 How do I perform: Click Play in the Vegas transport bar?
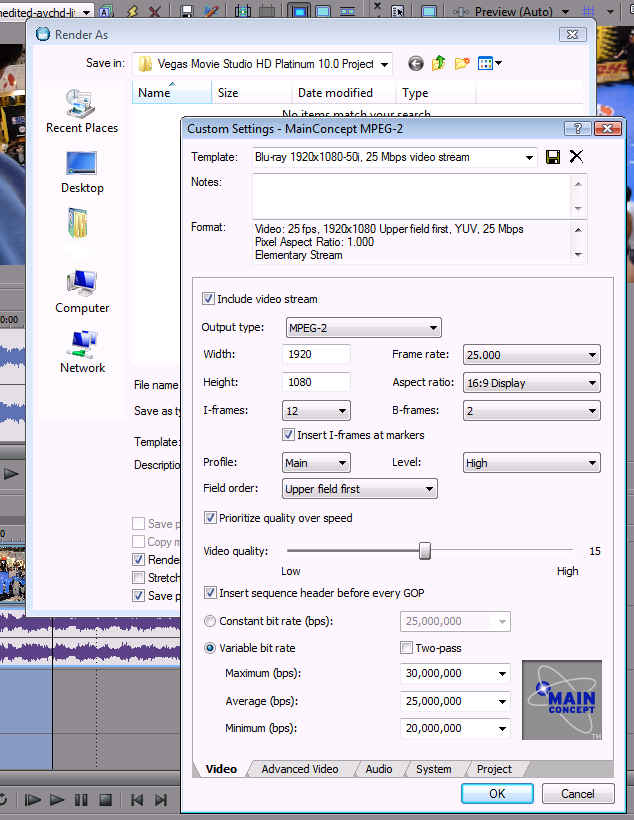56,800
